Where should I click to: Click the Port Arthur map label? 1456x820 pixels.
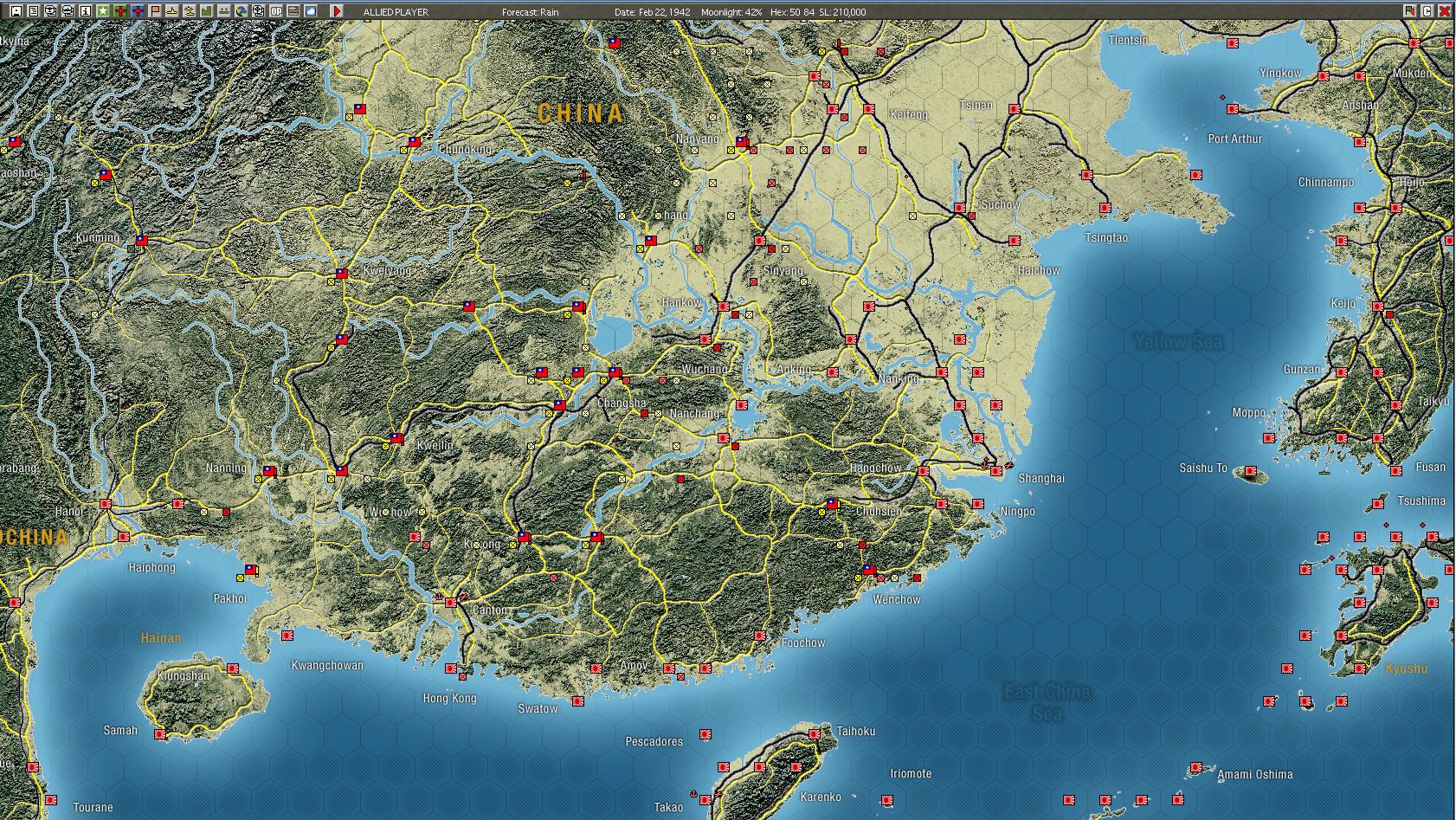1234,139
